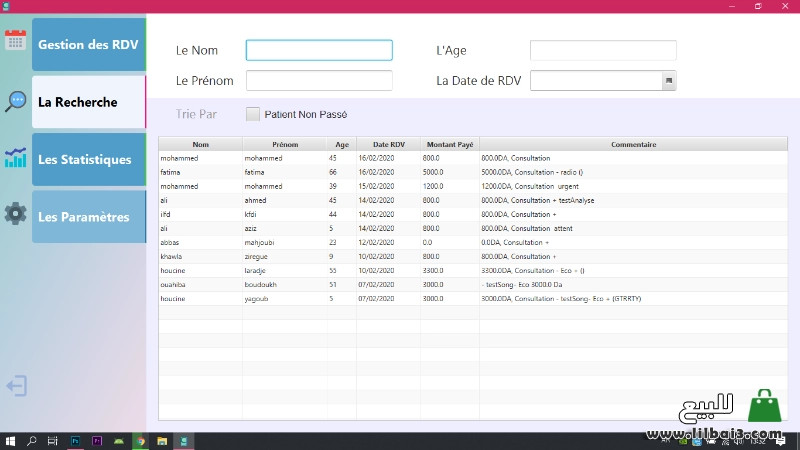Sort table by the Nom column header

point(201,144)
